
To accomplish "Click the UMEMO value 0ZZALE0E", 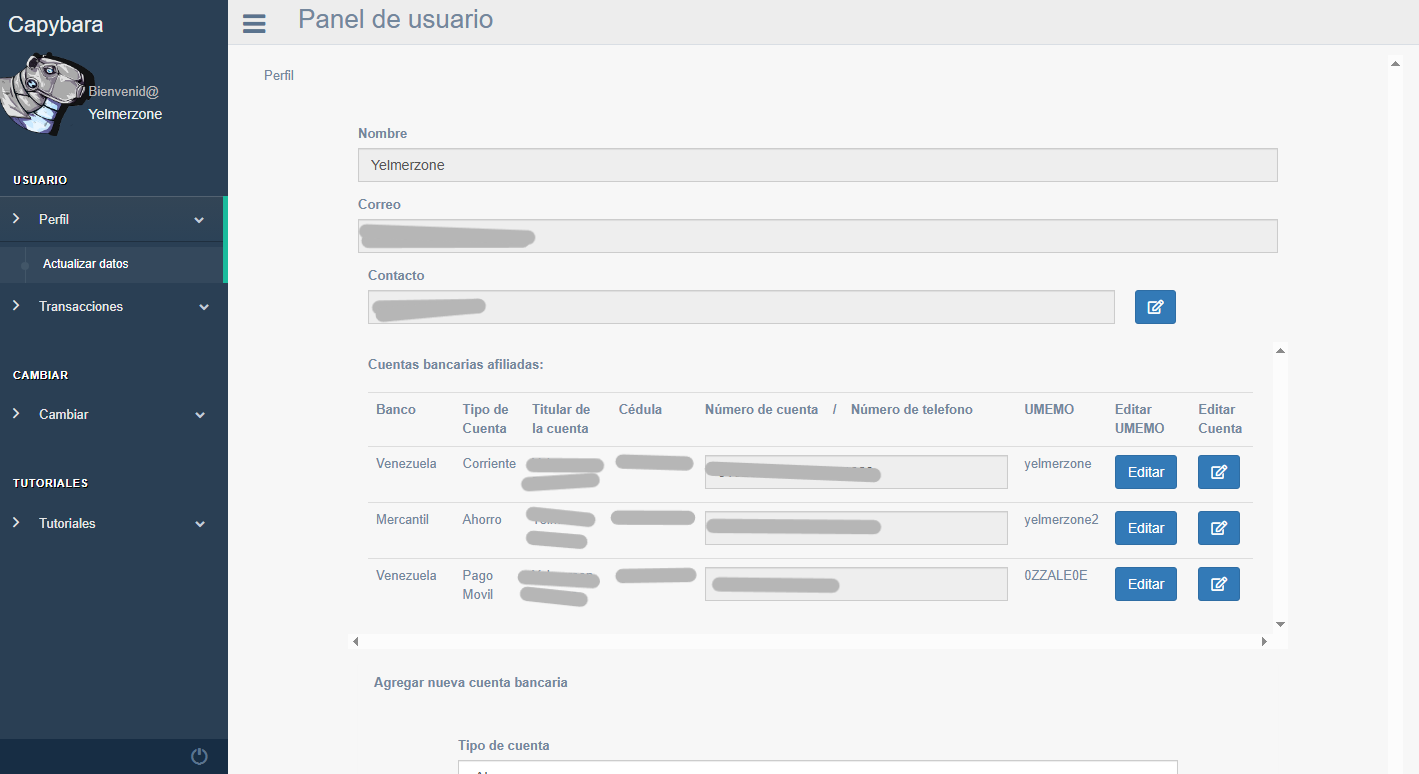I will (1055, 576).
